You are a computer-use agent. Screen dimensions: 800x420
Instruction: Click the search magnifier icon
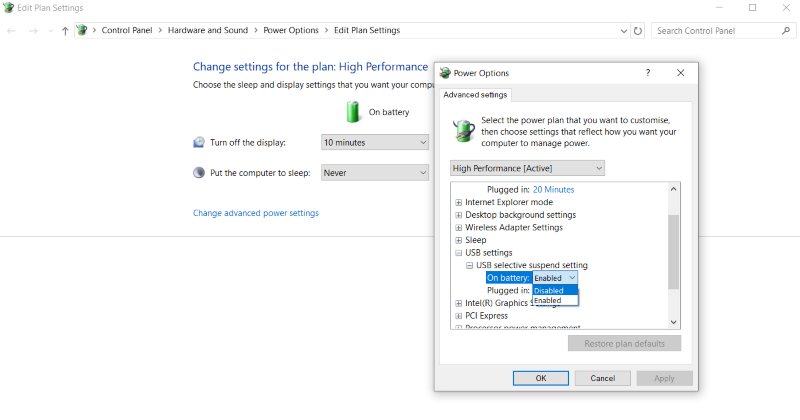click(x=786, y=31)
